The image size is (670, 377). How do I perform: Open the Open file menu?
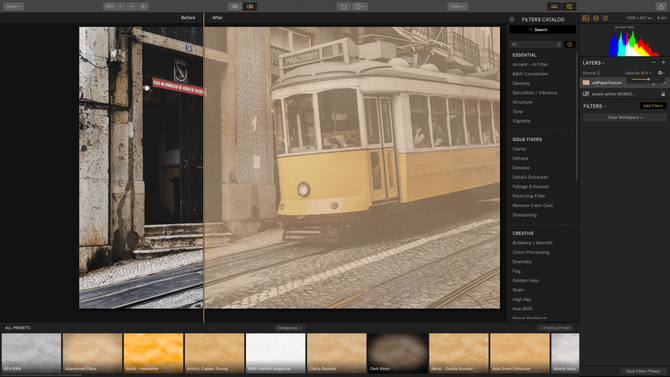pos(14,6)
